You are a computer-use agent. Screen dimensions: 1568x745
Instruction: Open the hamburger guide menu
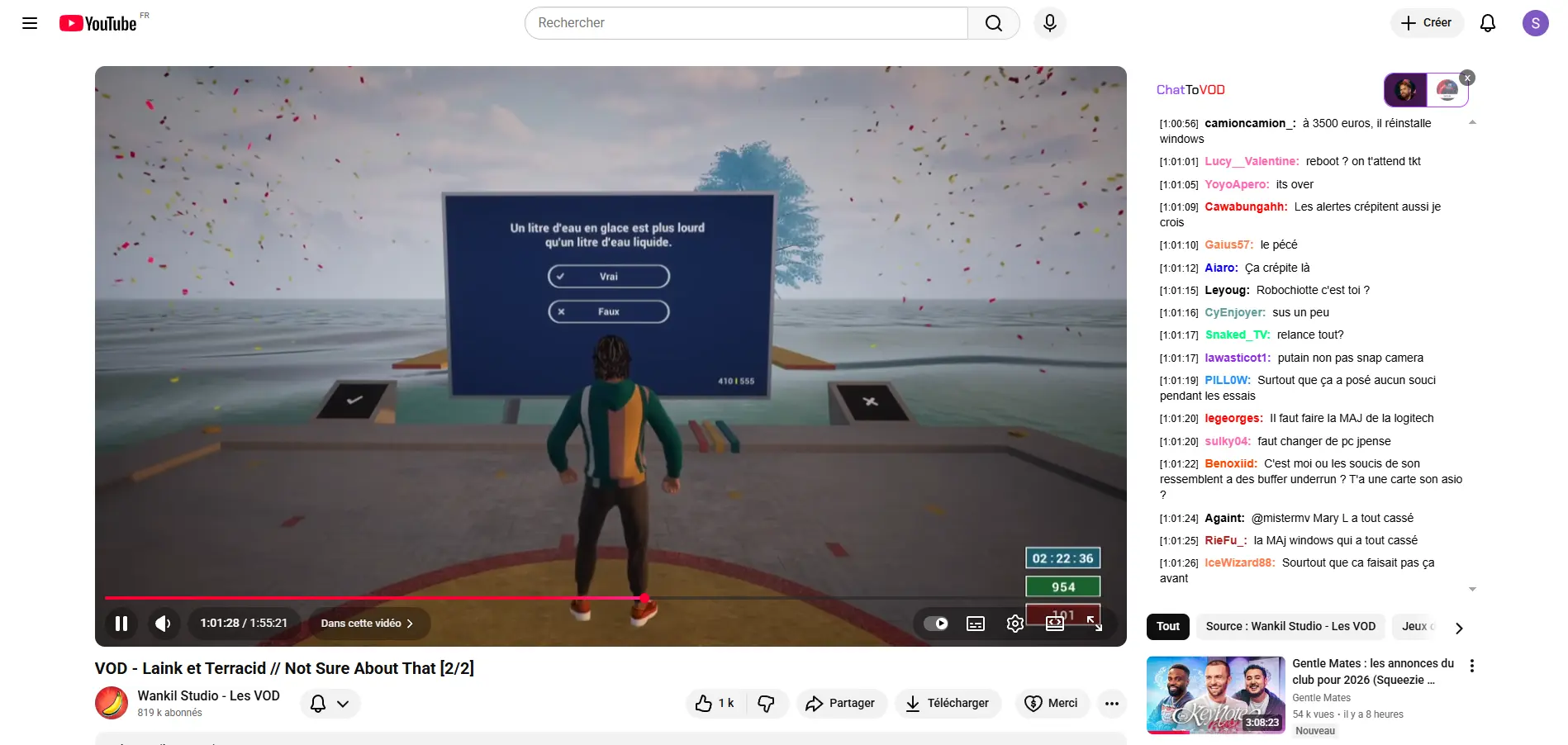click(30, 23)
